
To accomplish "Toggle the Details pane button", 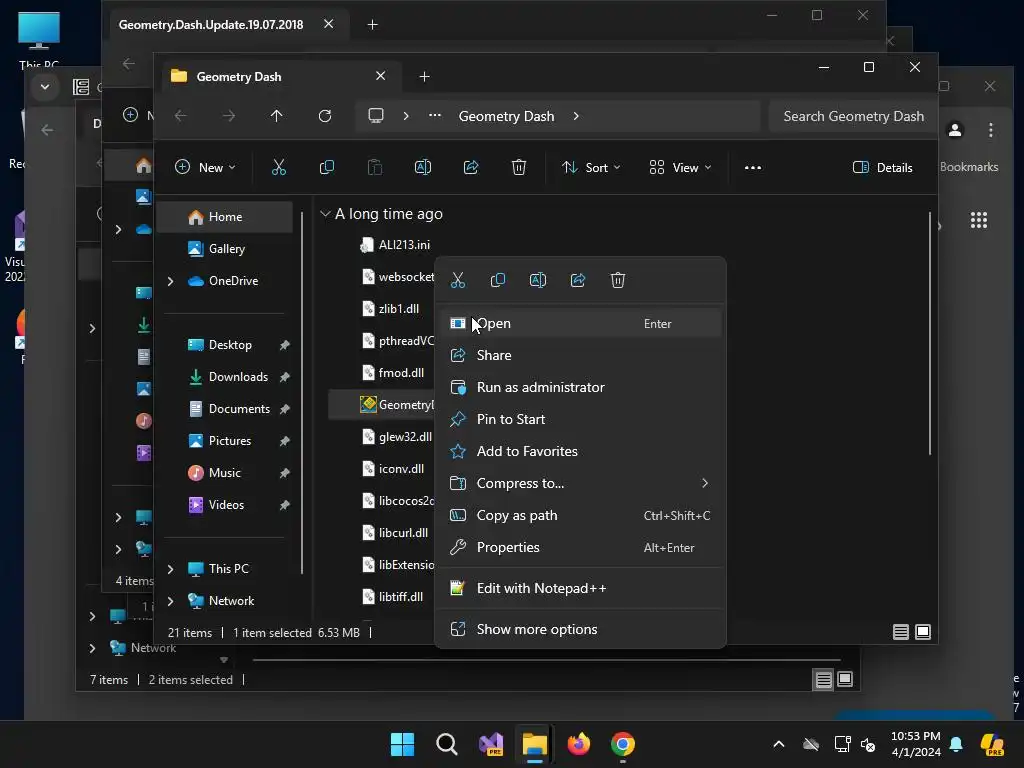I will pyautogui.click(x=882, y=167).
